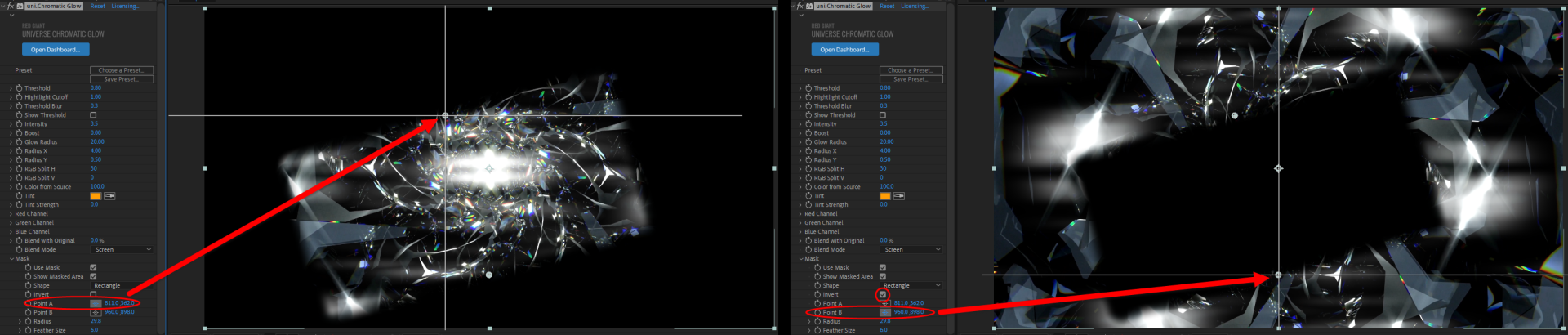Toggle the fx effect switch in the right panel
This screenshot has height=335, width=1568.
[800, 6]
